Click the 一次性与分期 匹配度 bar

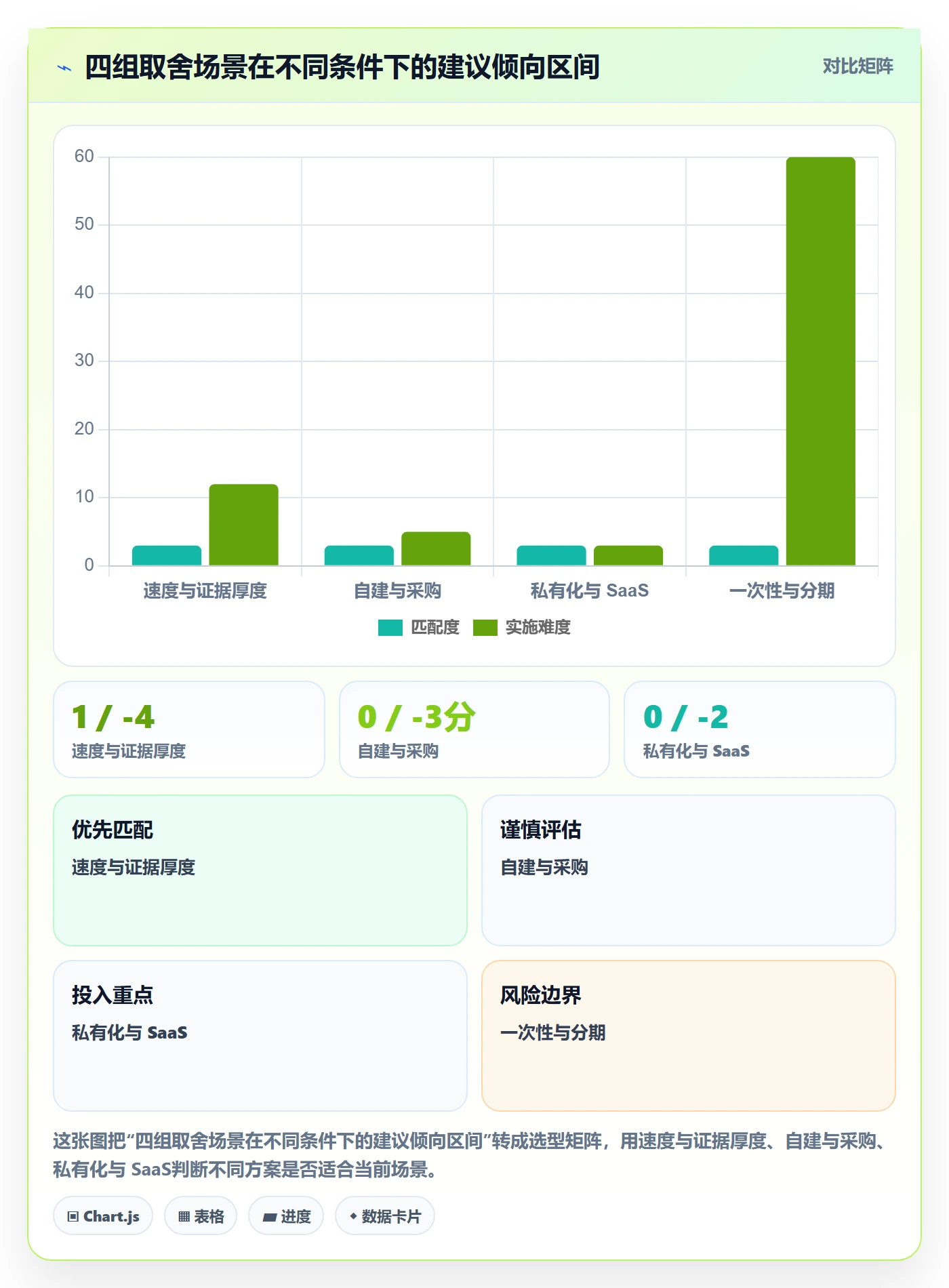point(744,555)
